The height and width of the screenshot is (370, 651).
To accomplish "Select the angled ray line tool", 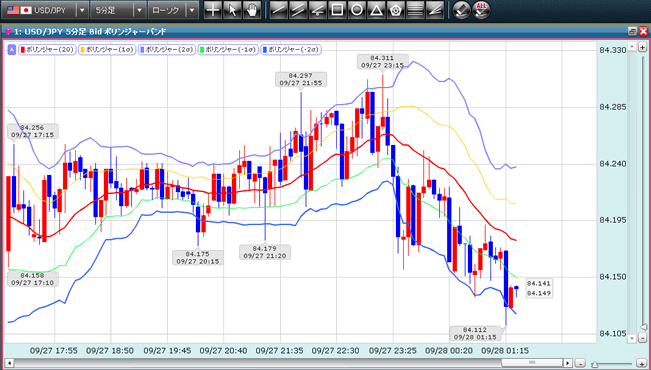I will pos(318,10).
